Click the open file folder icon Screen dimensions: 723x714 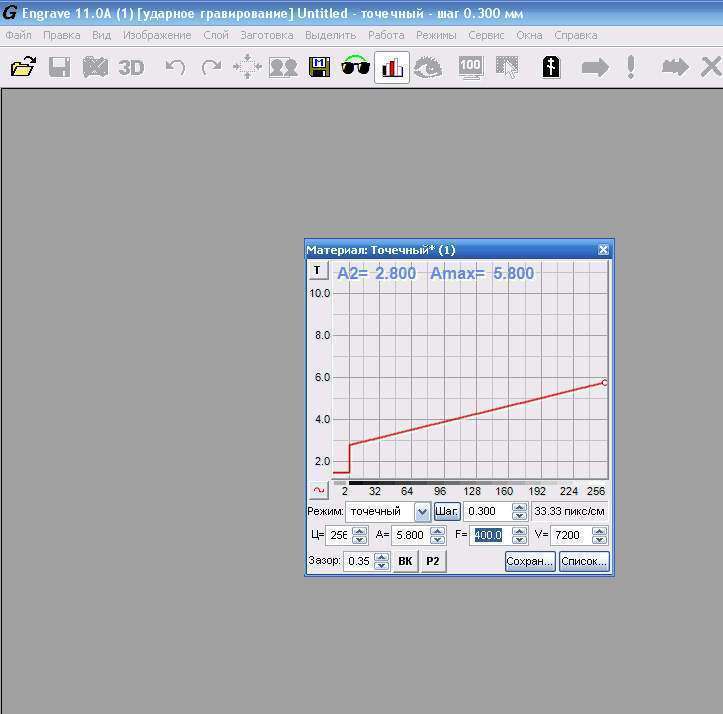[x=23, y=67]
